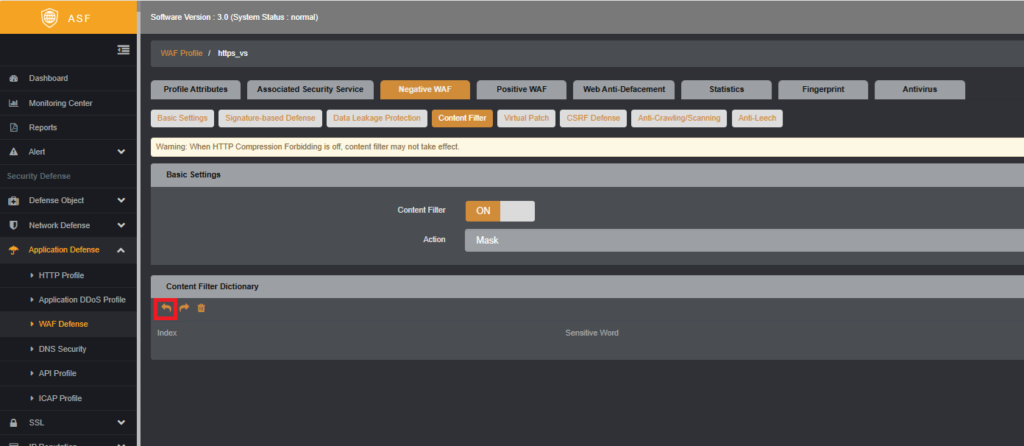Collapse sidebar using the menu toggle icon
This screenshot has width=1024, height=446.
tap(123, 50)
